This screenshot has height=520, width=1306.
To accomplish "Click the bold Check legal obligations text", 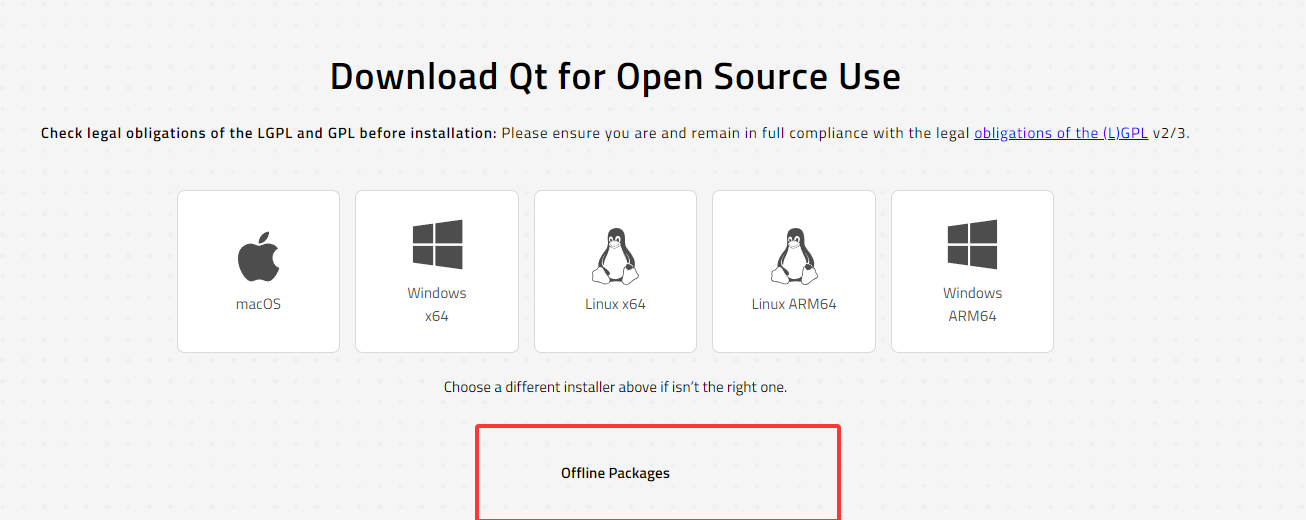I will [269, 133].
